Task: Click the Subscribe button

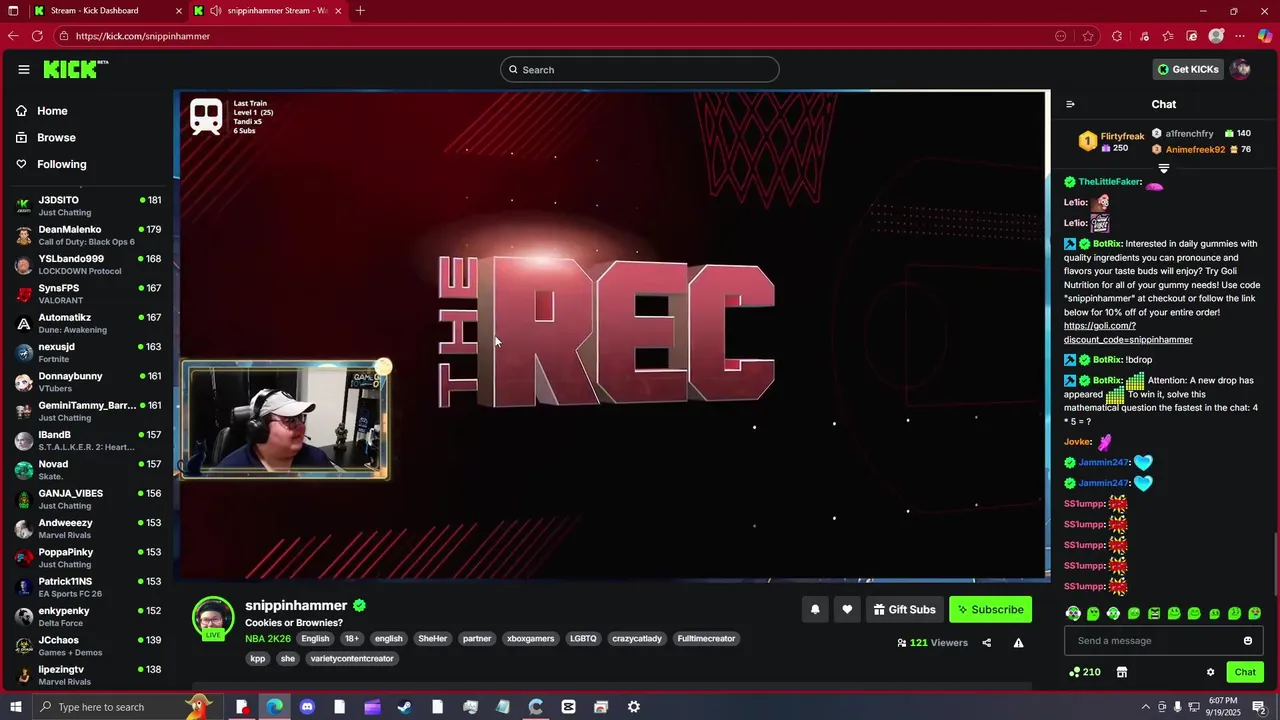Action: click(x=990, y=609)
